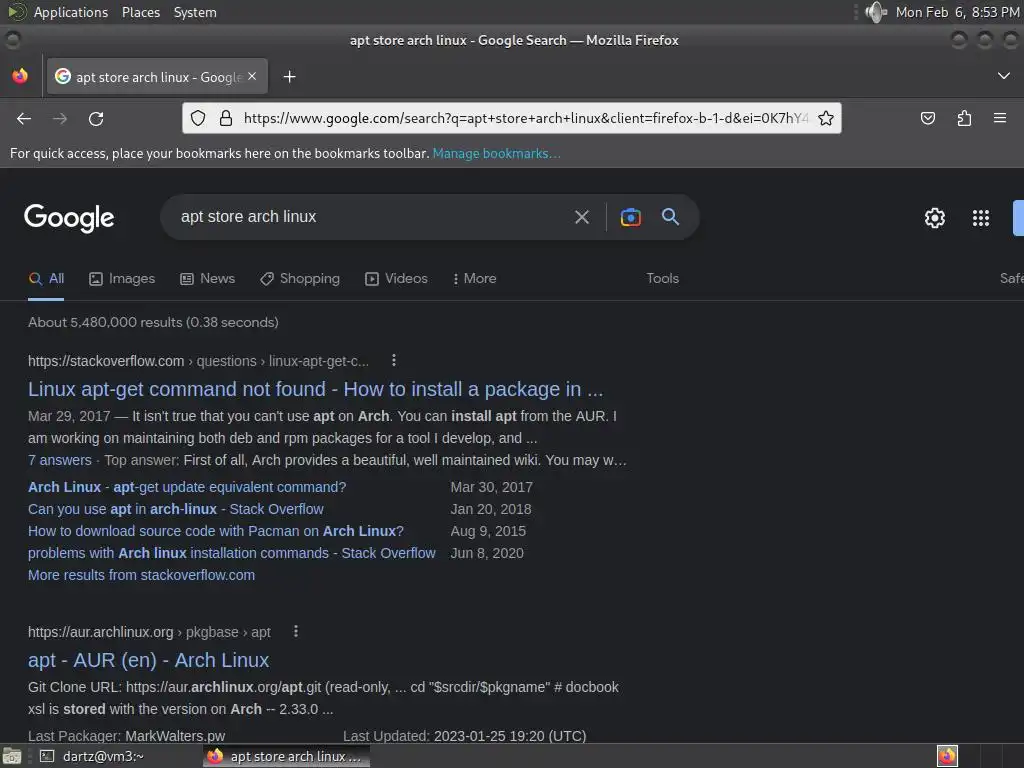Click the padlock site security icon

(226, 118)
